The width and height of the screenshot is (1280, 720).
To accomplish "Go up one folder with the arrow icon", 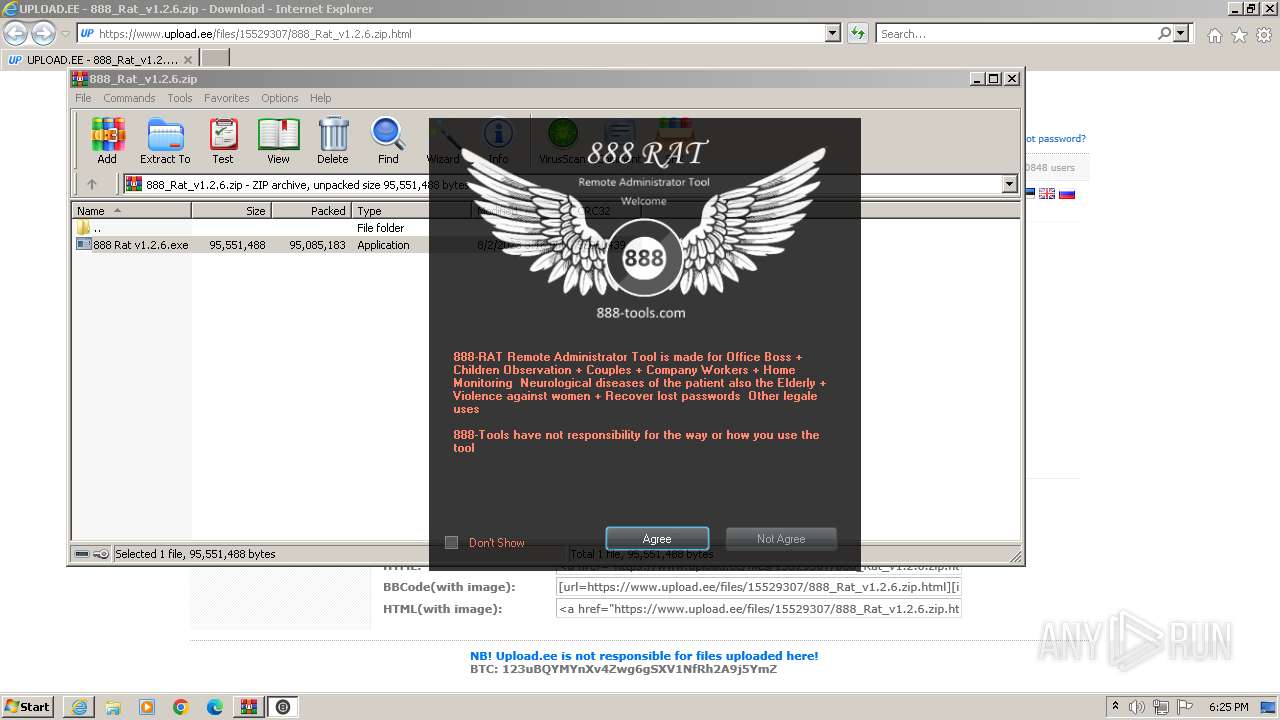I will pyautogui.click(x=92, y=184).
